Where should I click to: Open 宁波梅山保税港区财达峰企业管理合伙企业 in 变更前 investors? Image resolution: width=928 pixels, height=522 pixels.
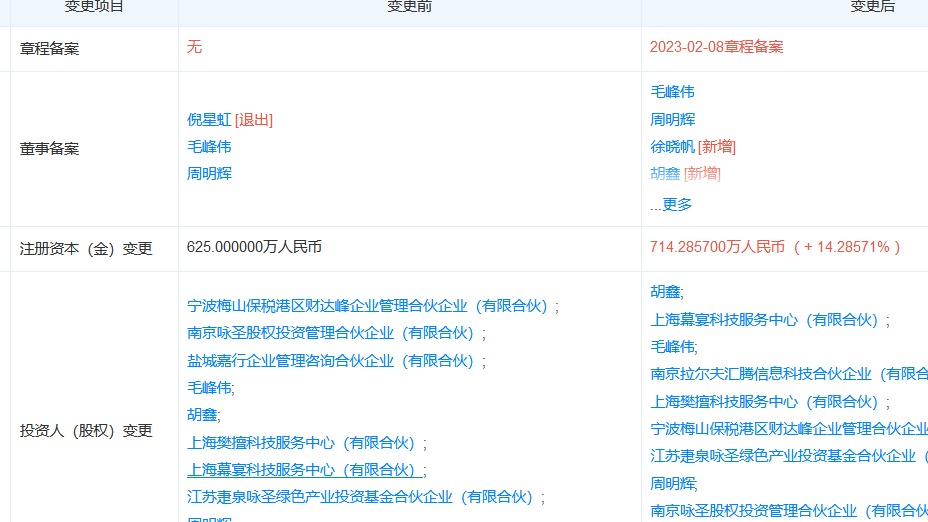[371, 306]
